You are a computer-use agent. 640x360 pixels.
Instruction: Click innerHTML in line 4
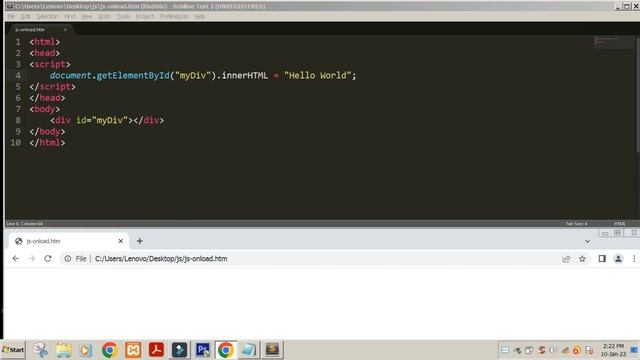(x=245, y=76)
